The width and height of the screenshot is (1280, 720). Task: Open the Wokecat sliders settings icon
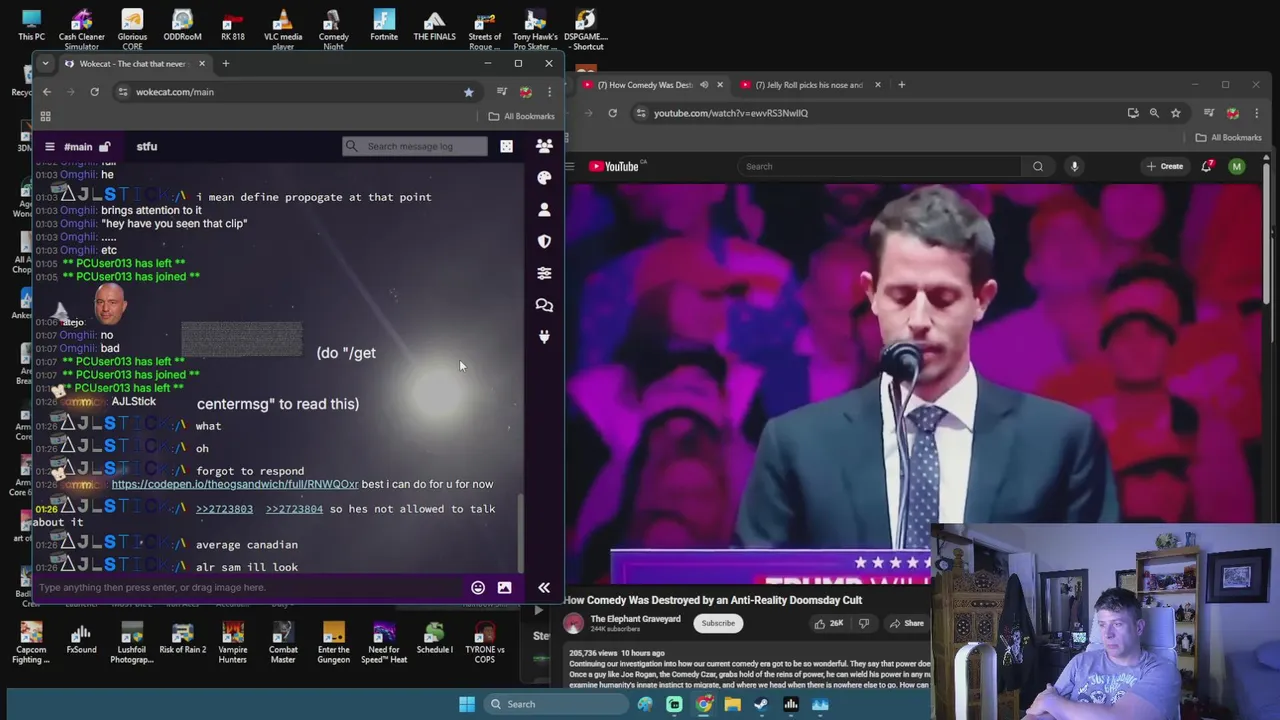click(544, 273)
